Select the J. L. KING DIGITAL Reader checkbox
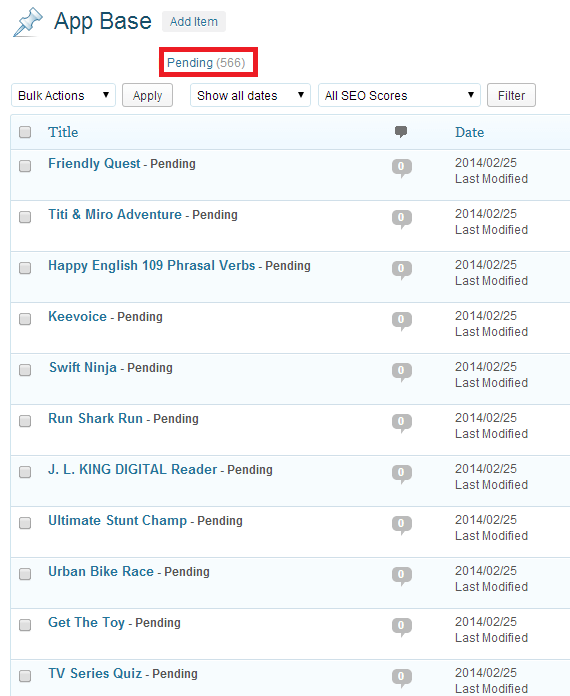 pyautogui.click(x=25, y=472)
